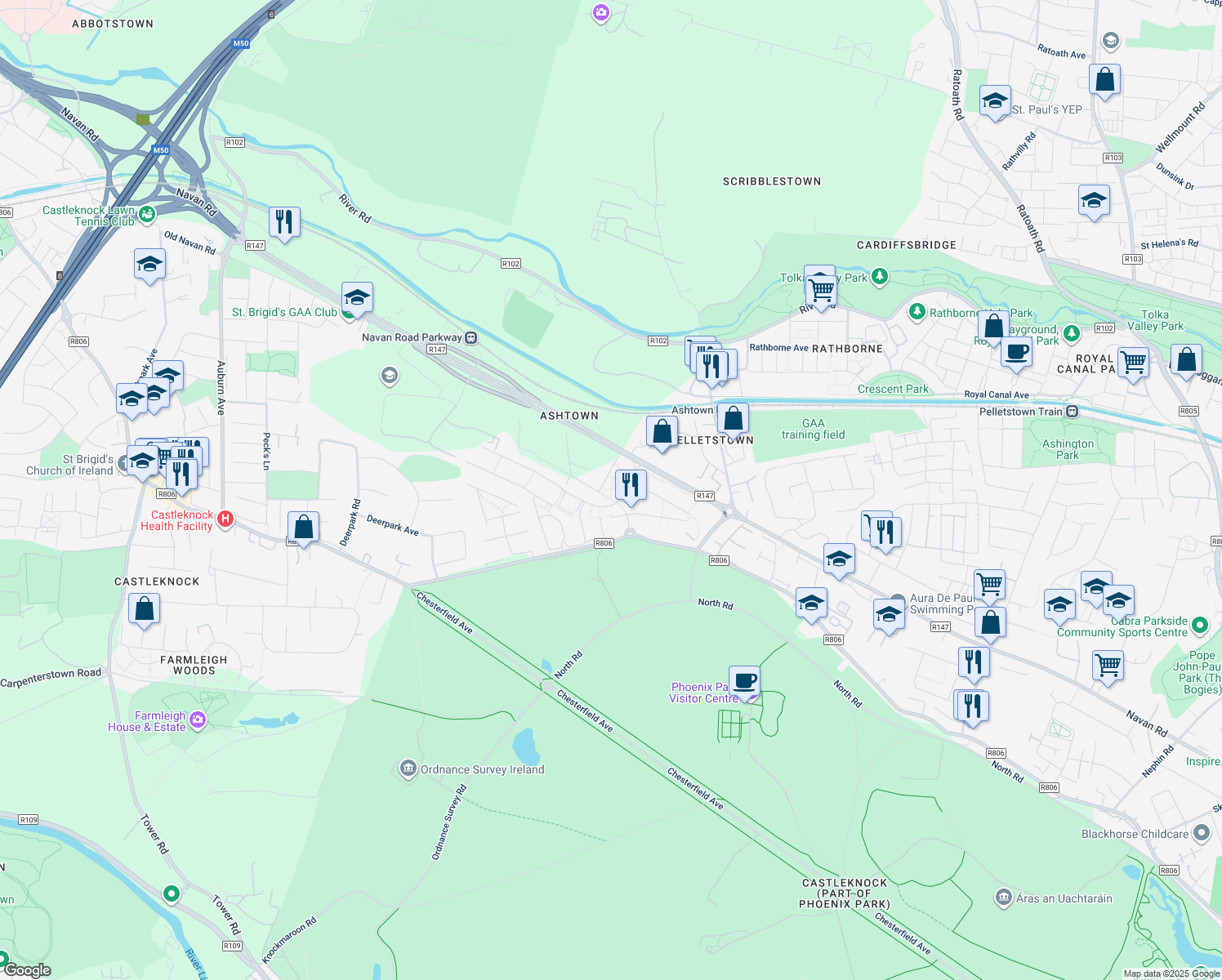Select the school marker near Aura De Paul Swimming Pool

click(889, 615)
